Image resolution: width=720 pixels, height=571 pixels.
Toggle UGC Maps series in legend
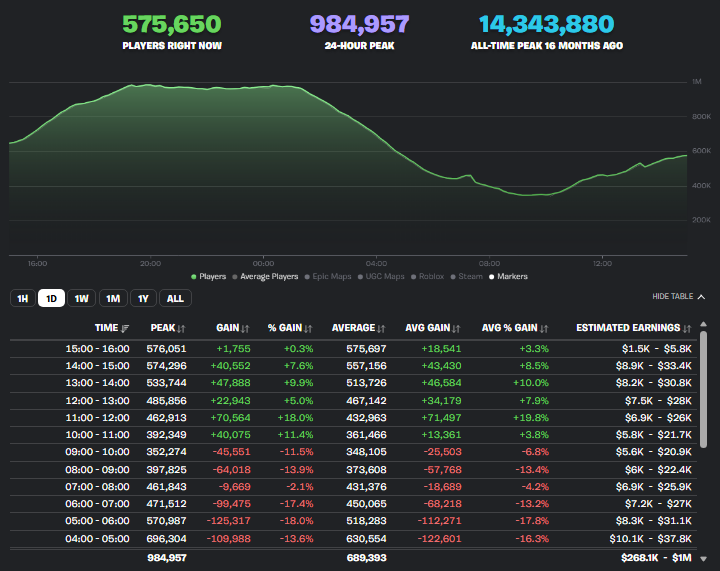coord(381,276)
